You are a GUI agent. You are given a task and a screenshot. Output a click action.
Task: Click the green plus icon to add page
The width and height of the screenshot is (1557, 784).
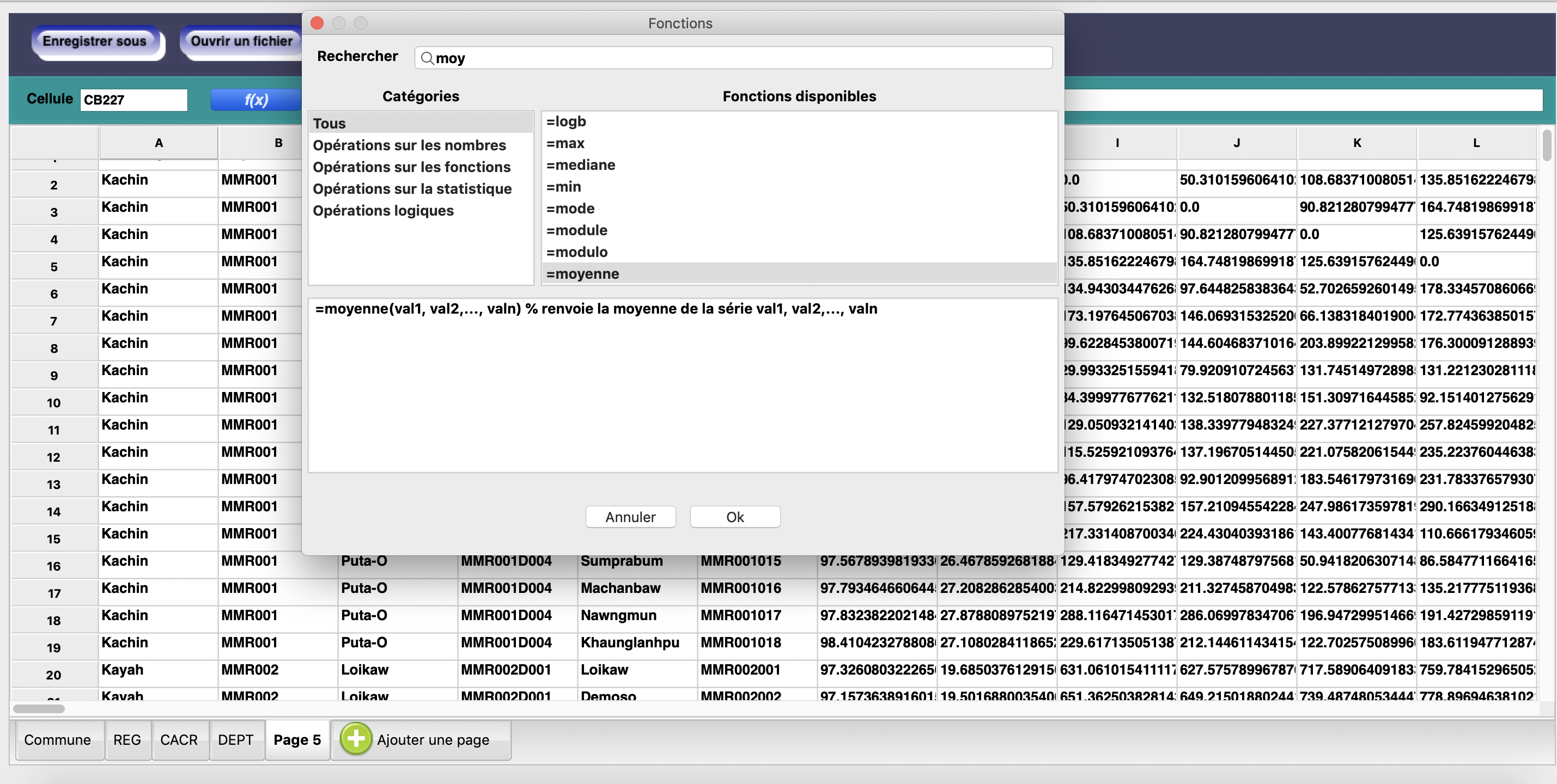(356, 739)
